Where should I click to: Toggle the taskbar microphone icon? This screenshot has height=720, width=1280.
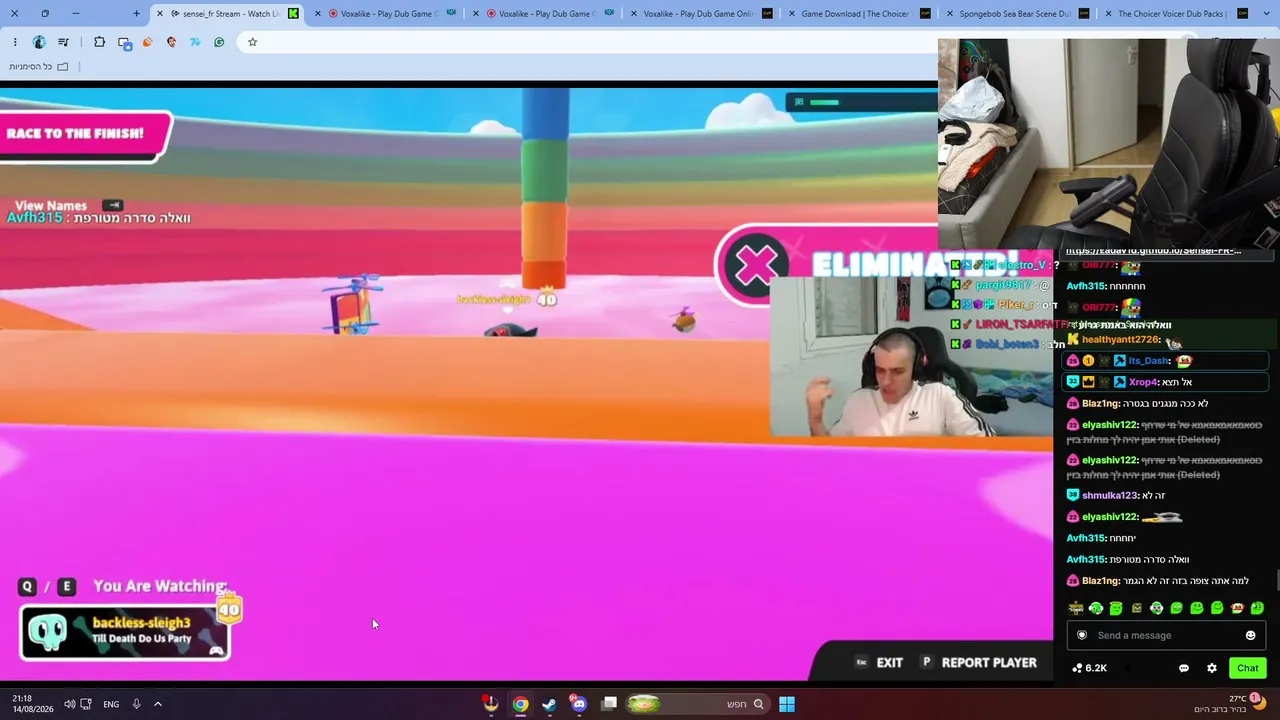pyautogui.click(x=136, y=704)
